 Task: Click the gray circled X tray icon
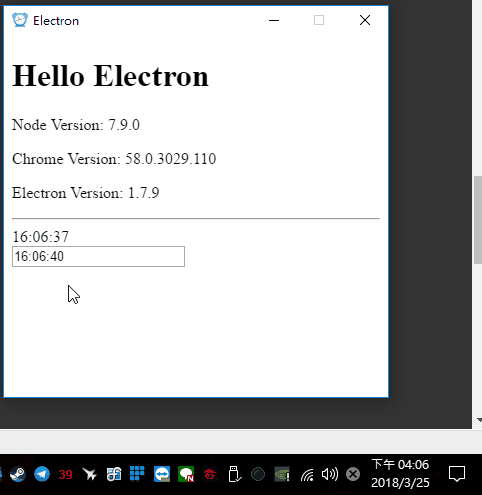click(x=353, y=474)
